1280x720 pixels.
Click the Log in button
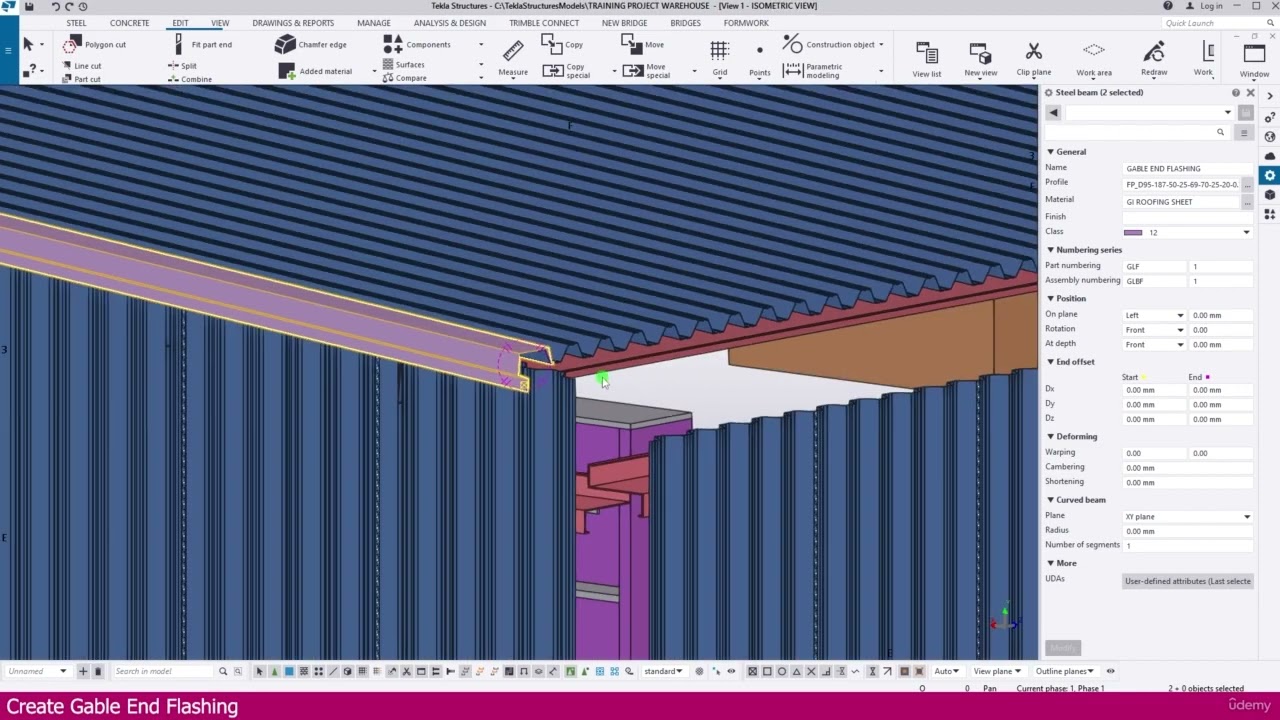1204,6
